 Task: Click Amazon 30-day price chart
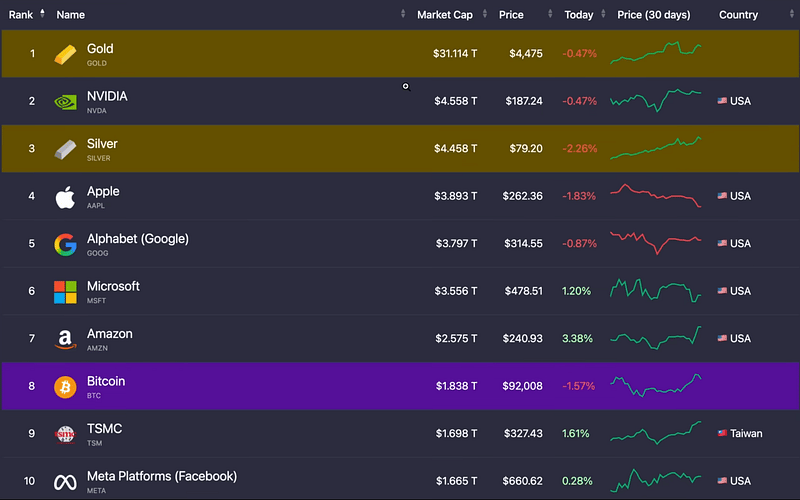click(656, 338)
